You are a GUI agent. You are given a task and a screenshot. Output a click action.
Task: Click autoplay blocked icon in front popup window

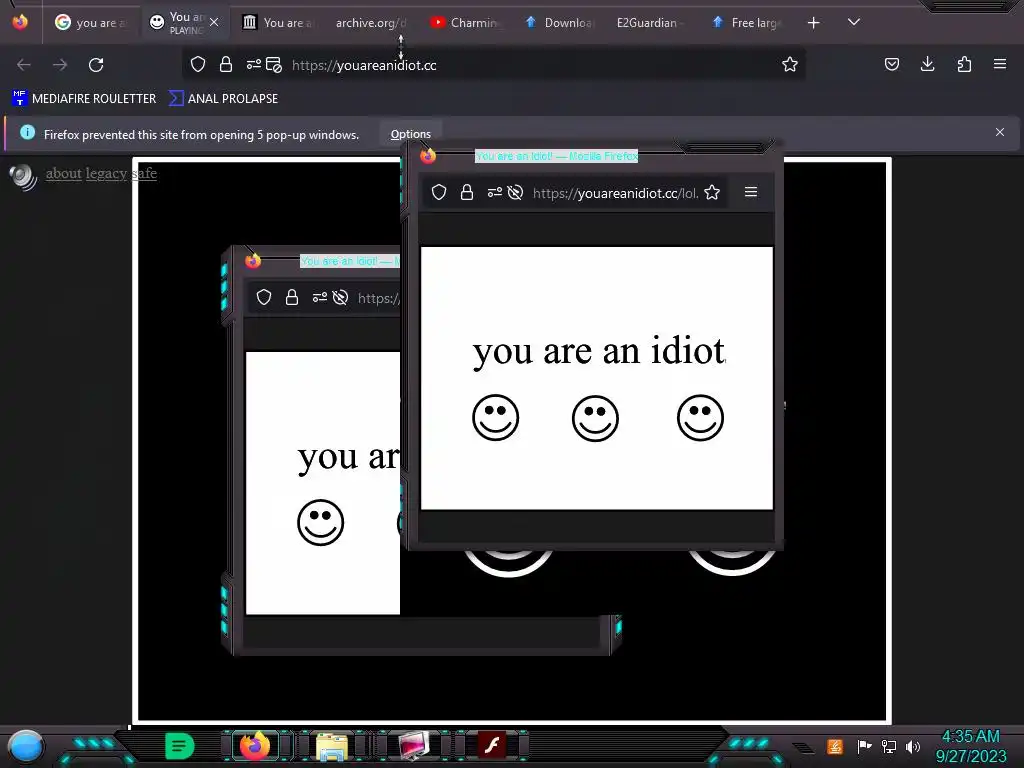(515, 192)
